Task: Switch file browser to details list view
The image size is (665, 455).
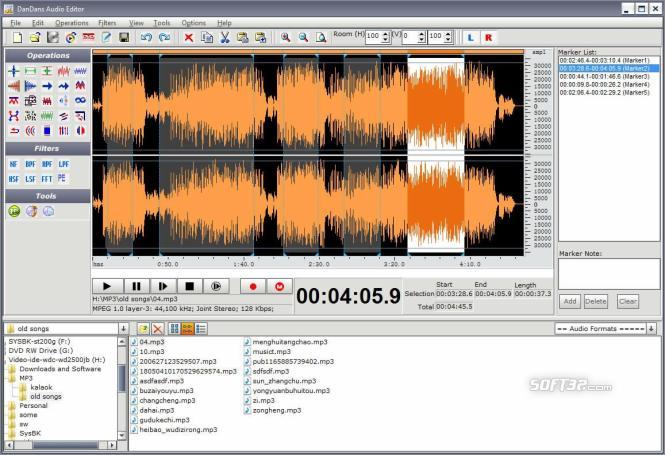Action: coord(201,329)
